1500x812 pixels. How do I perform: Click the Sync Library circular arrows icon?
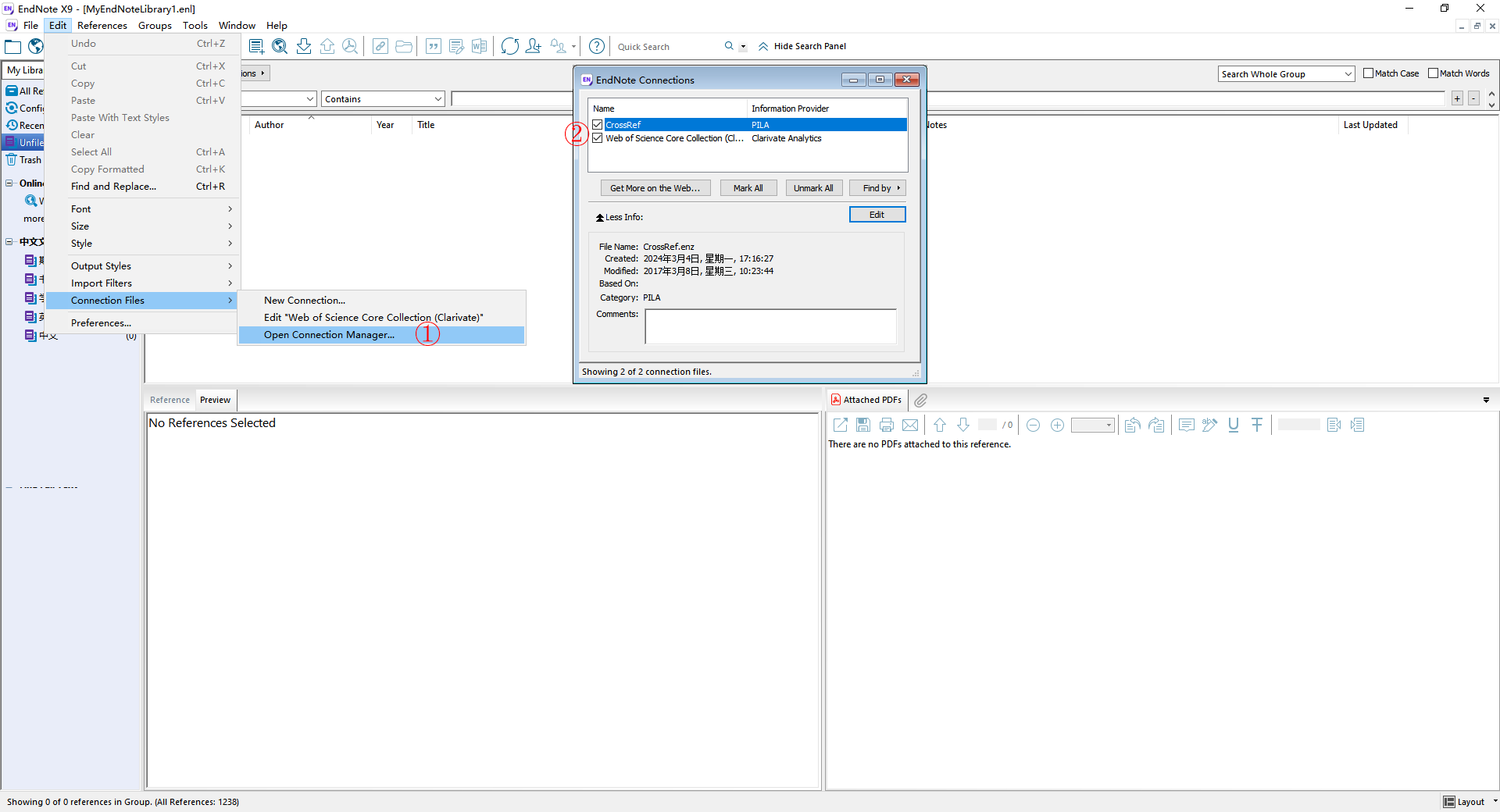tap(510, 46)
